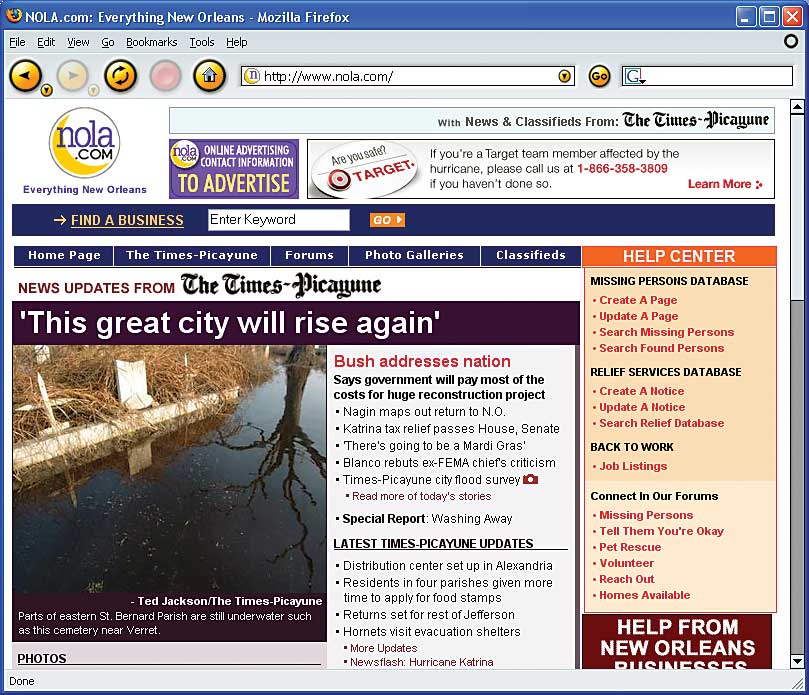
Task: Open the Go menu
Action: (107, 42)
